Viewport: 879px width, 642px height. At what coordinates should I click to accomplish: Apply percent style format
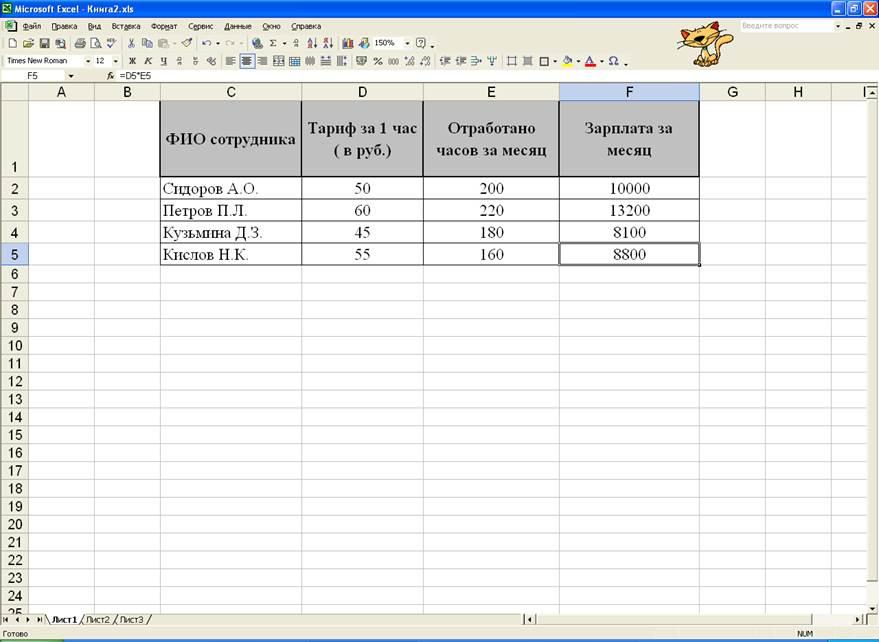[378, 61]
